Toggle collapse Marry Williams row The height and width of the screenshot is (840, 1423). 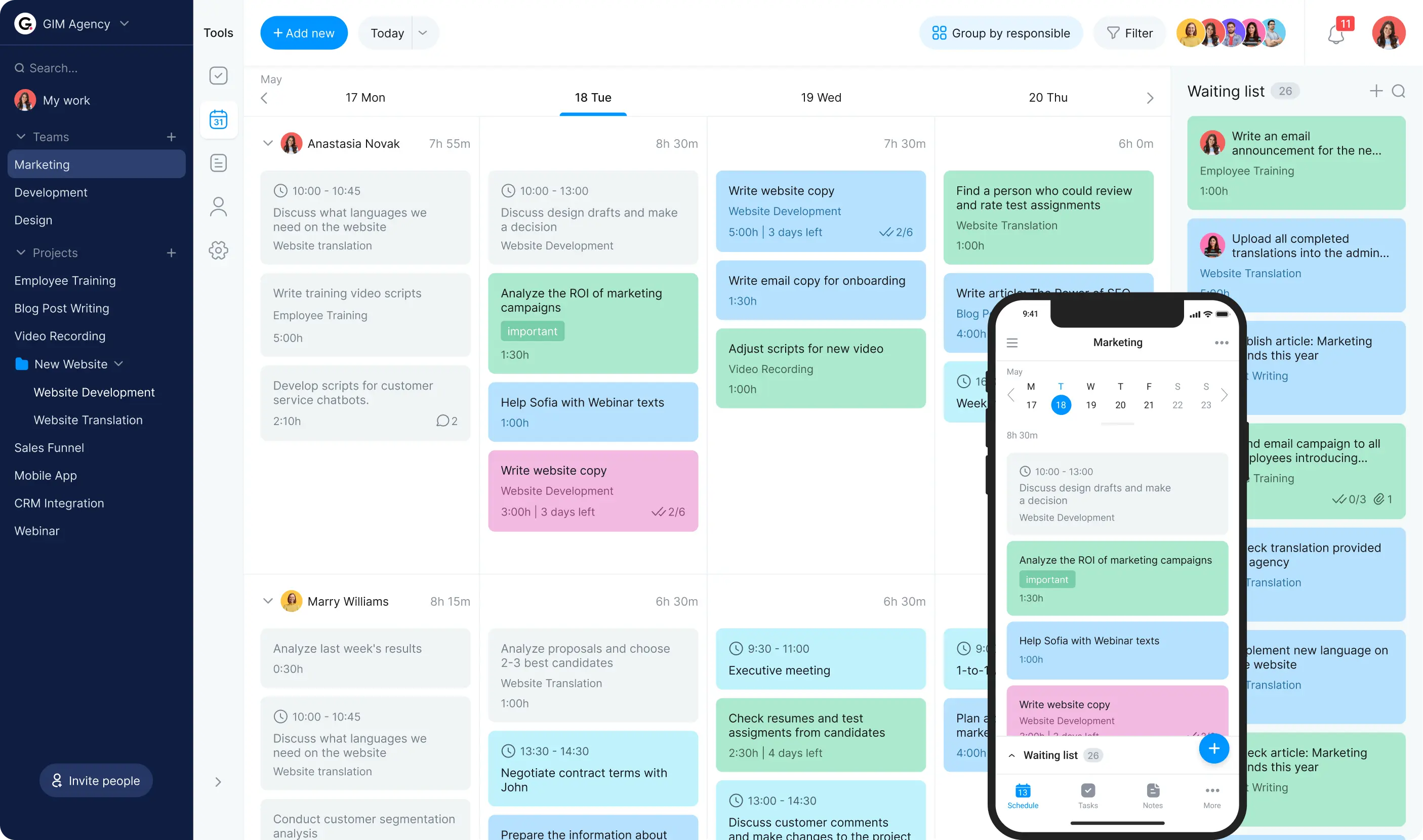[x=267, y=601]
